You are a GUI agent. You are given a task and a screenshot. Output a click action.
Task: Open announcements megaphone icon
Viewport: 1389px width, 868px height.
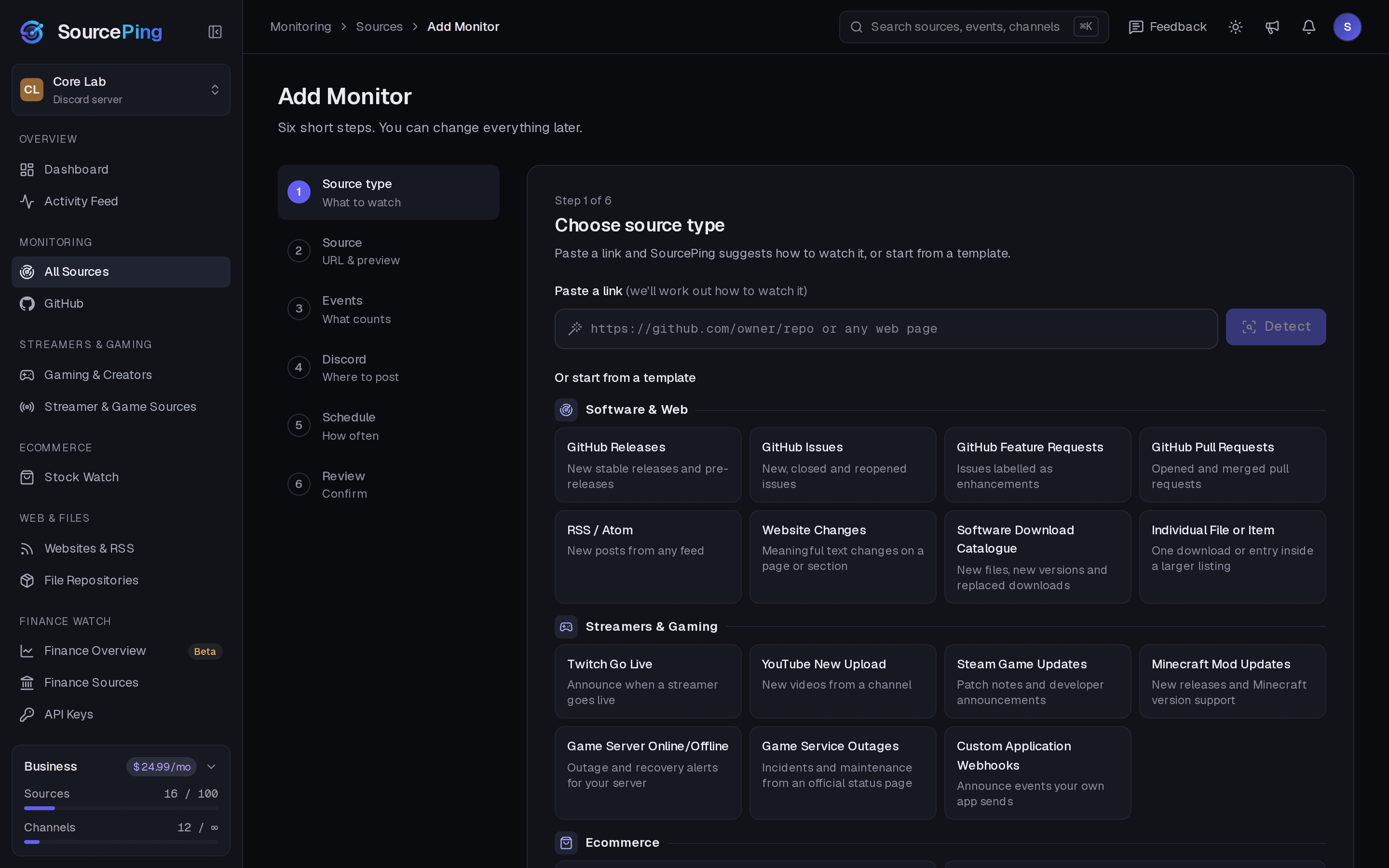point(1272,27)
